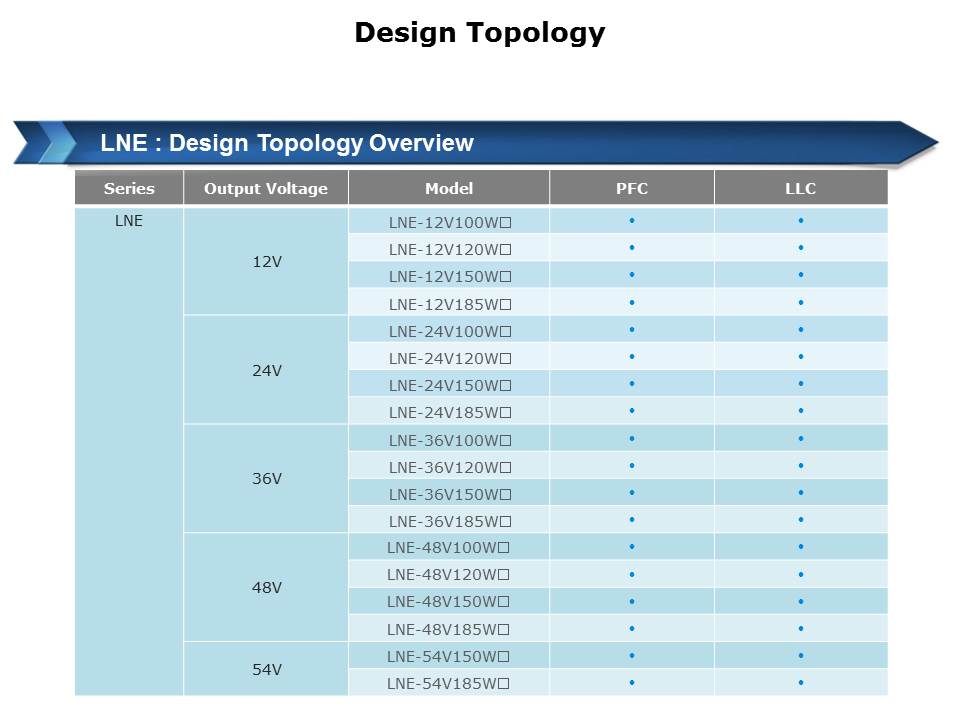Select the Output Voltage column header
This screenshot has height=720, width=960.
[x=266, y=188]
